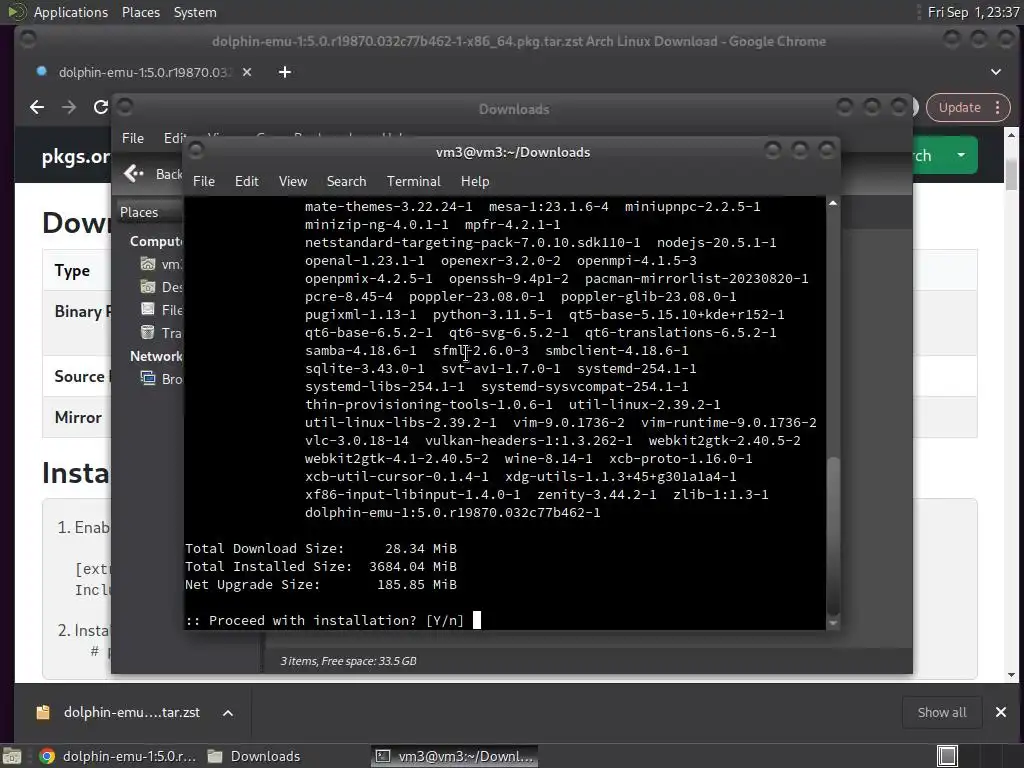
Task: Open the terminal File menu
Action: pos(204,182)
